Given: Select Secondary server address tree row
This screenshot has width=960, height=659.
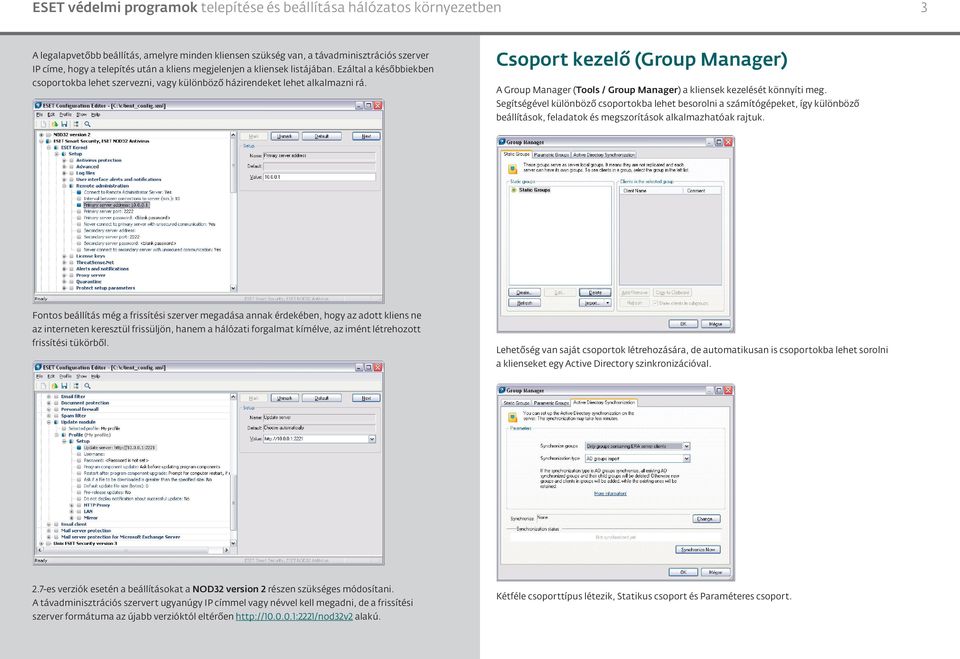Looking at the screenshot, I should pyautogui.click(x=110, y=230).
